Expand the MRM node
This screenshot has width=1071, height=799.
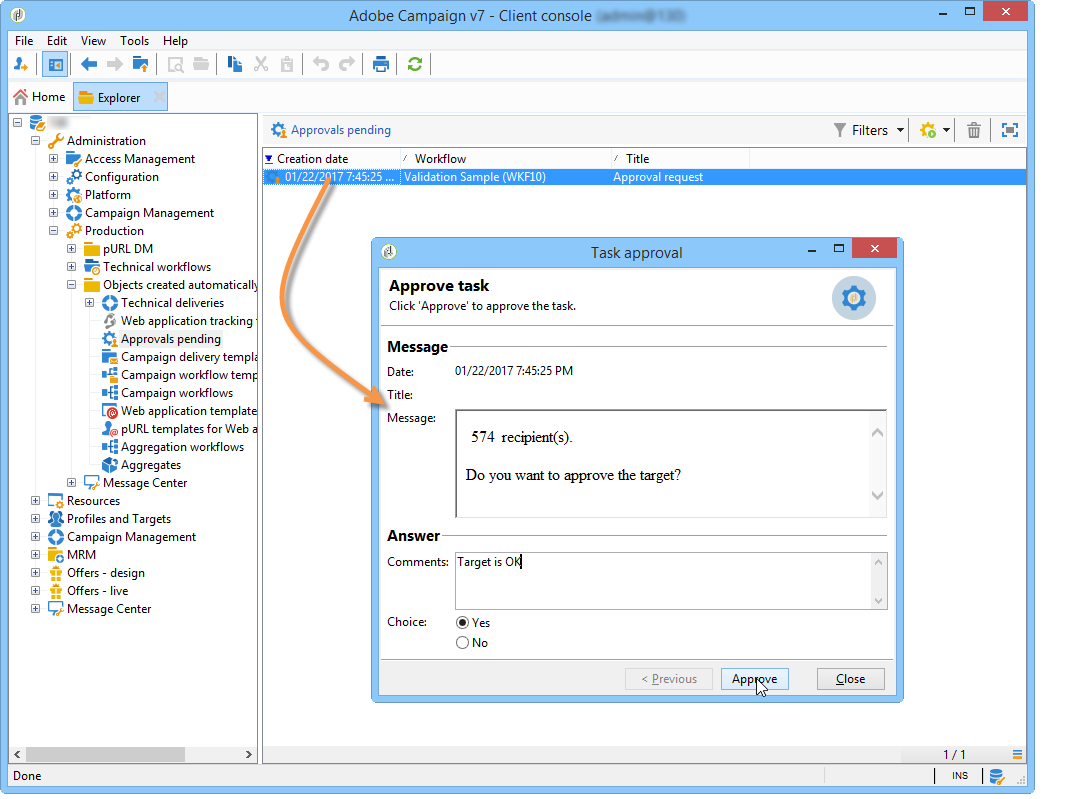point(36,555)
